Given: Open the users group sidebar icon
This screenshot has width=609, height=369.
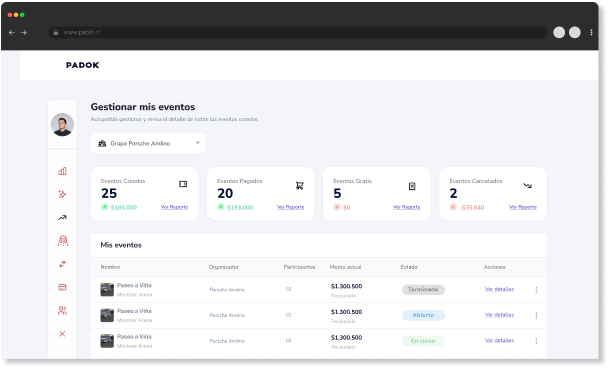Looking at the screenshot, I should click(x=62, y=311).
